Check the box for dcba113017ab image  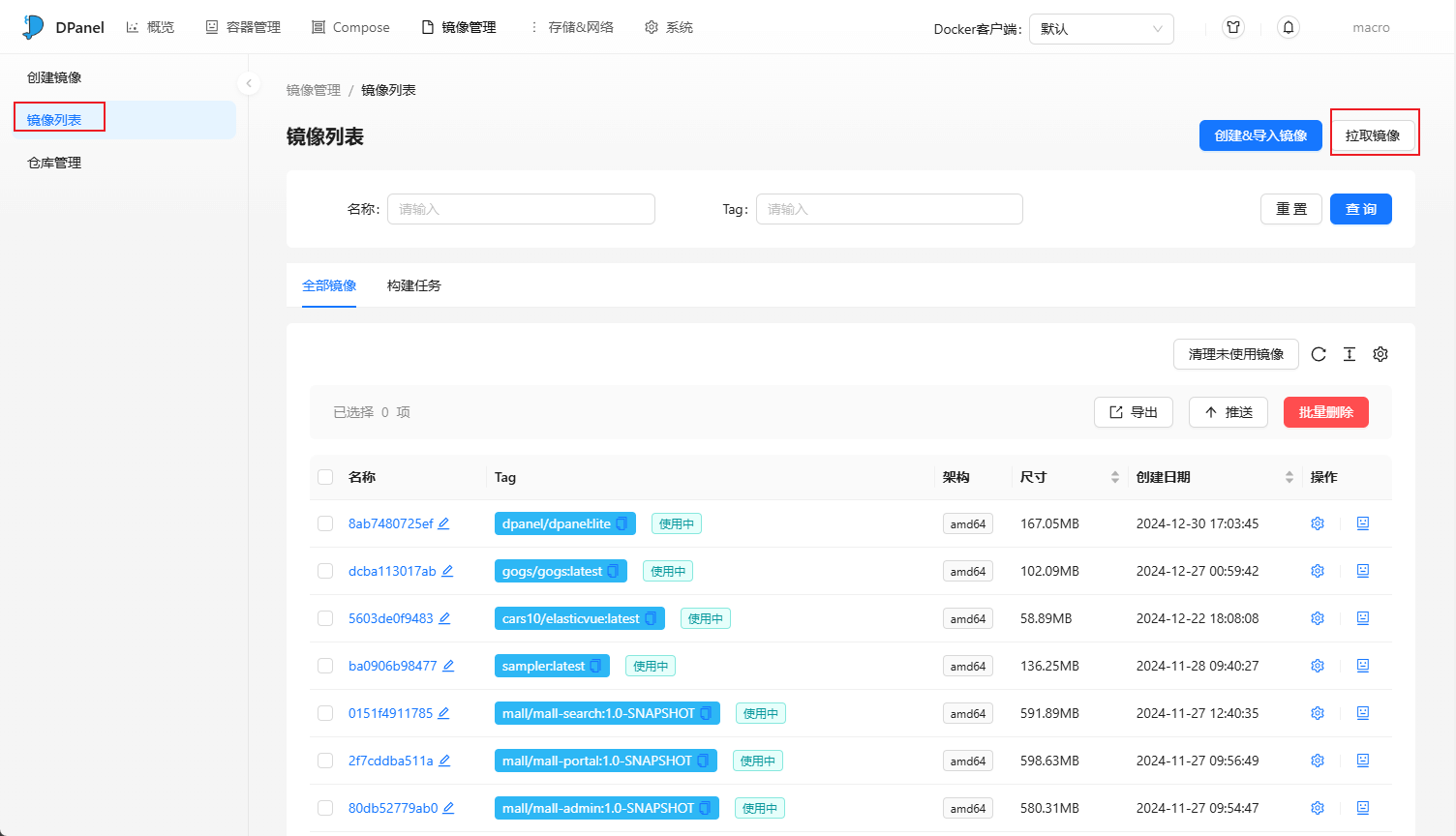325,571
